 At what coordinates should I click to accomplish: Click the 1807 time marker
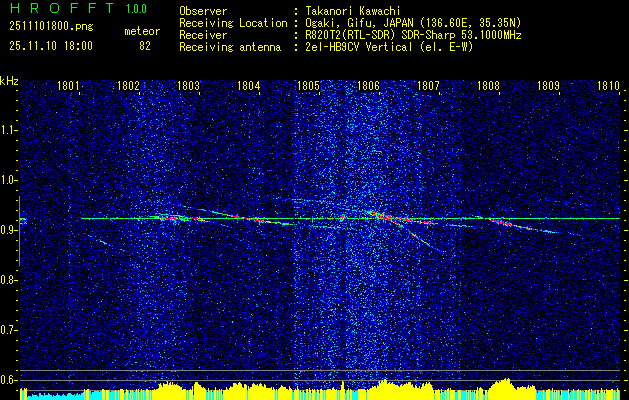(x=428, y=85)
